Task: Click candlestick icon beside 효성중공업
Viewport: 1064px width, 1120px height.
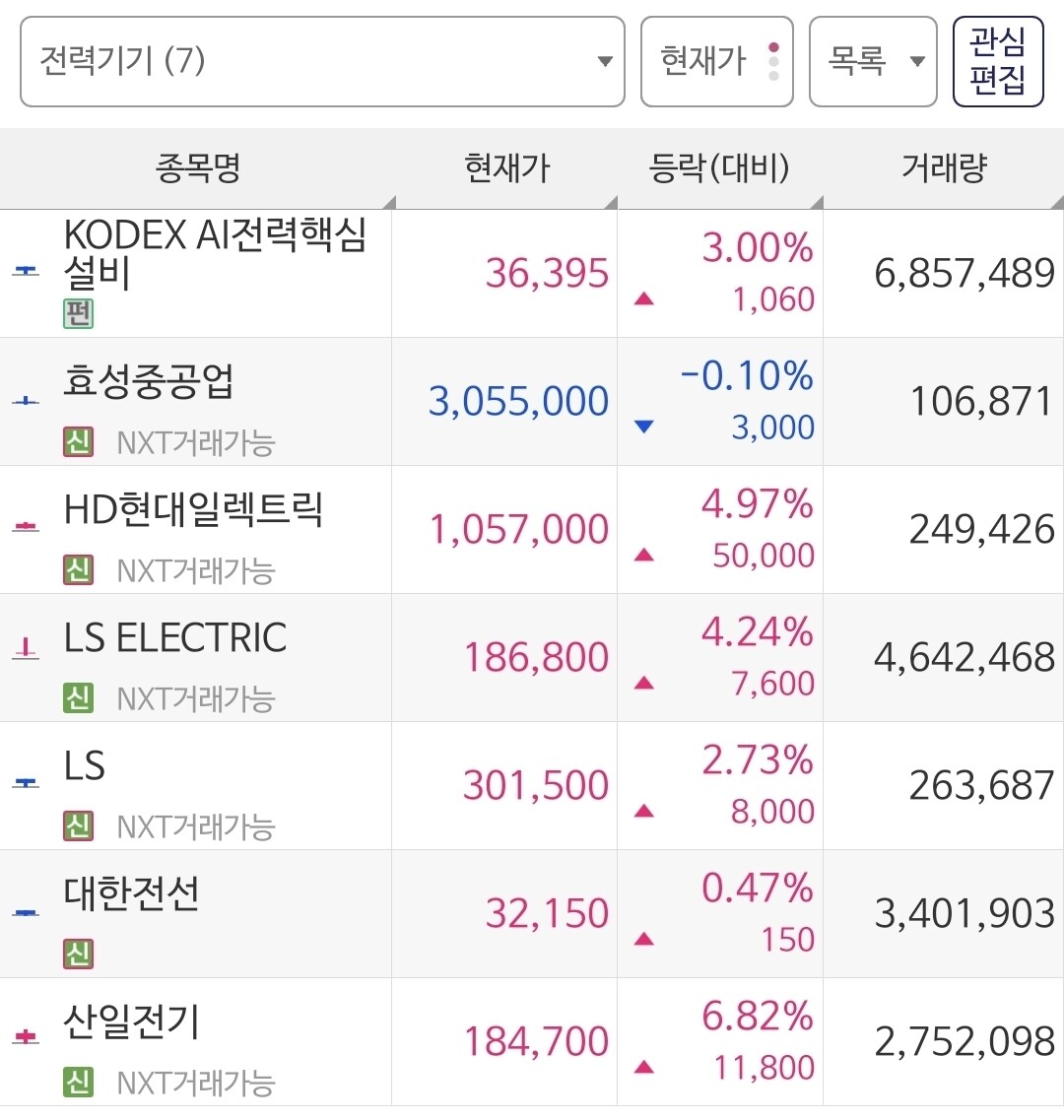Action: point(26,401)
